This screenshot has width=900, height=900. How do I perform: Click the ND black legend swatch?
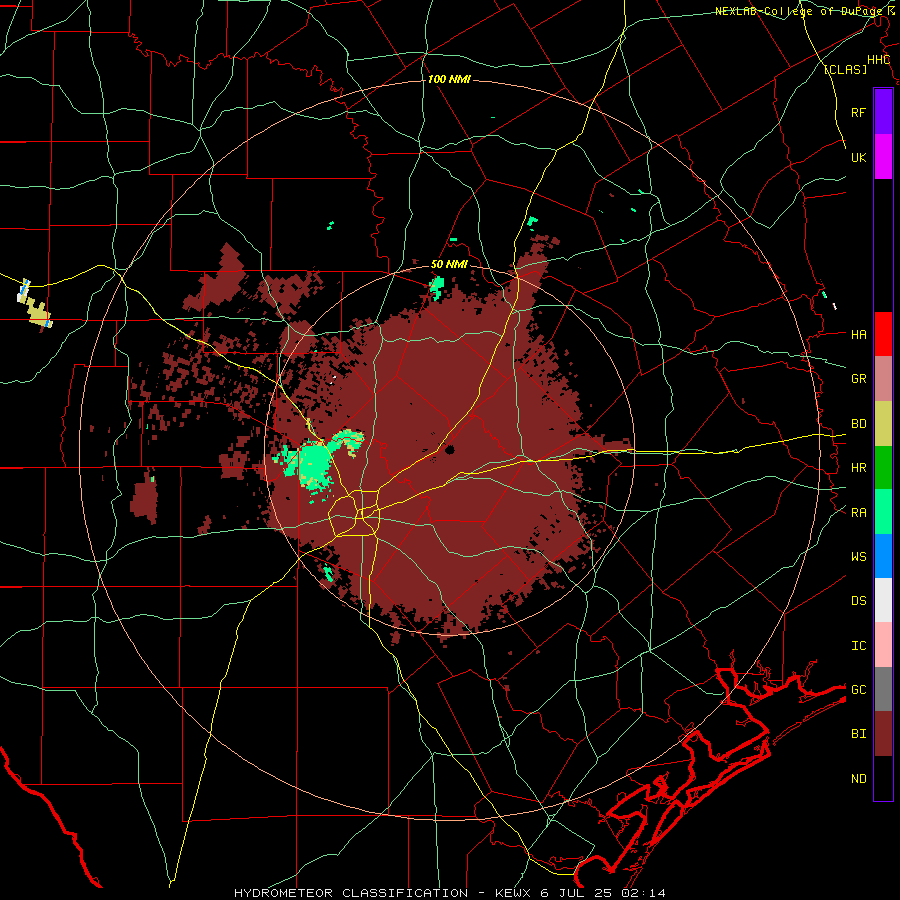pos(883,778)
